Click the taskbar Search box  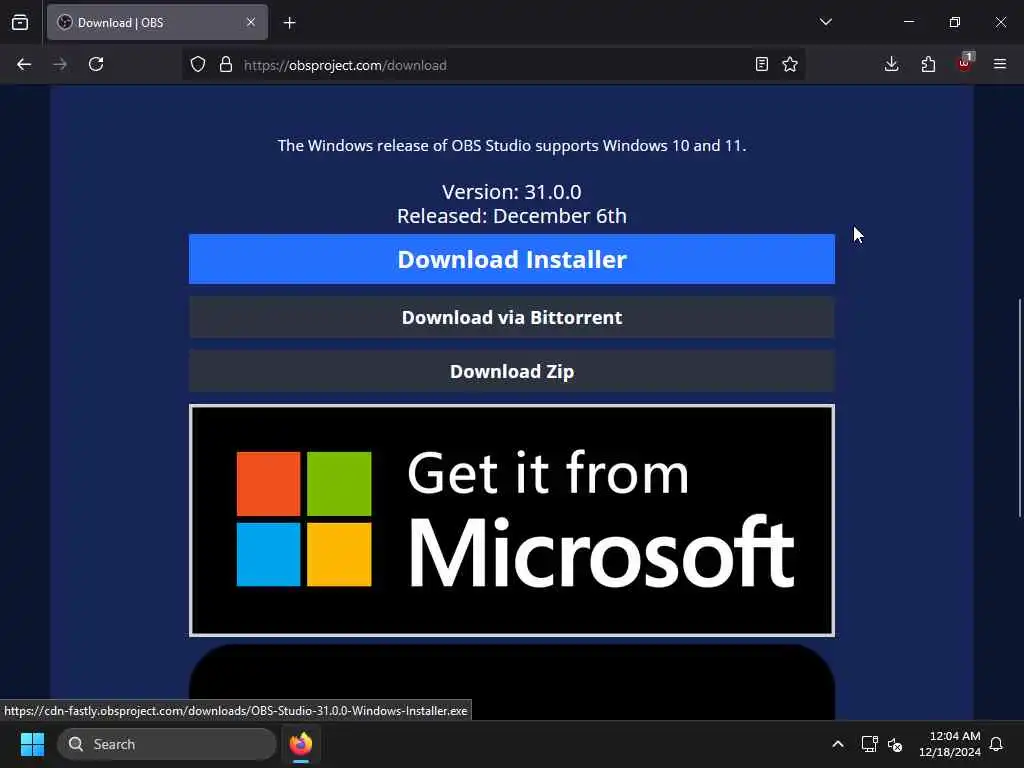(167, 744)
